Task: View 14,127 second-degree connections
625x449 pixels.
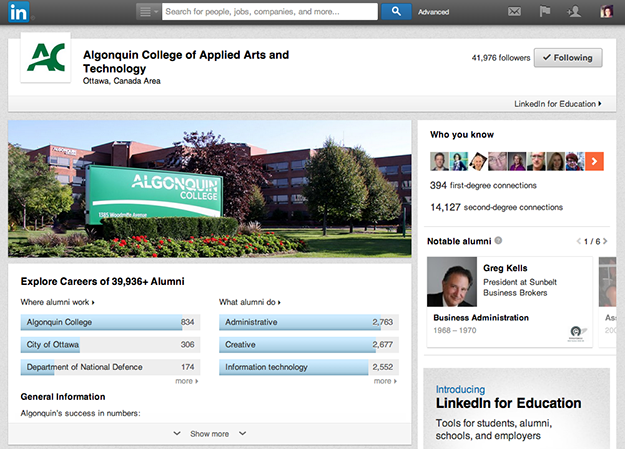Action: tap(496, 207)
